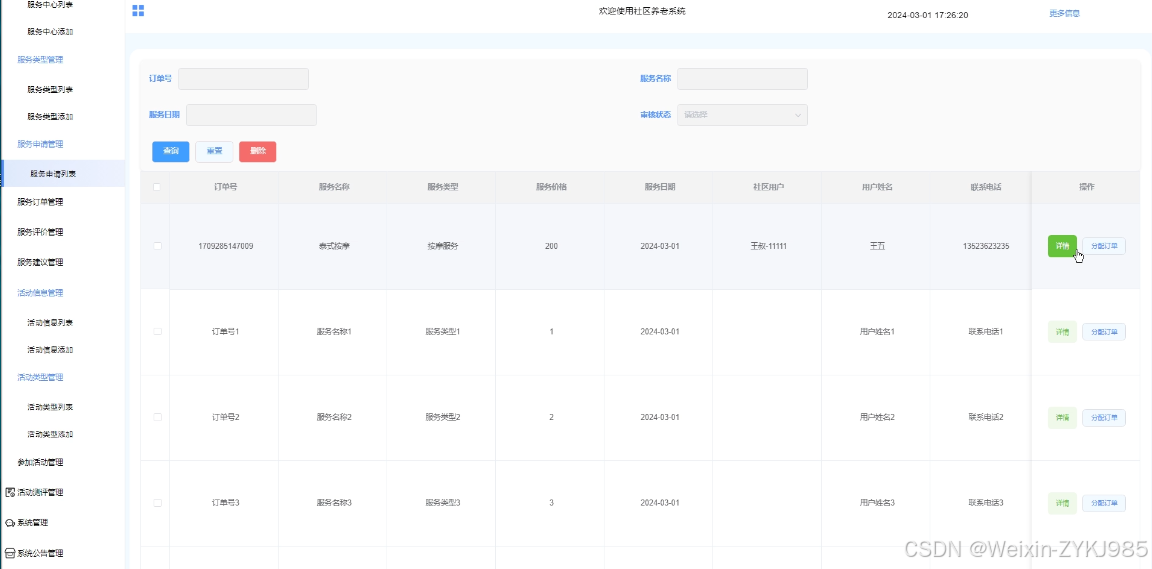Click the 活动测评管理 sidebar icon
The image size is (1152, 569).
(10, 492)
